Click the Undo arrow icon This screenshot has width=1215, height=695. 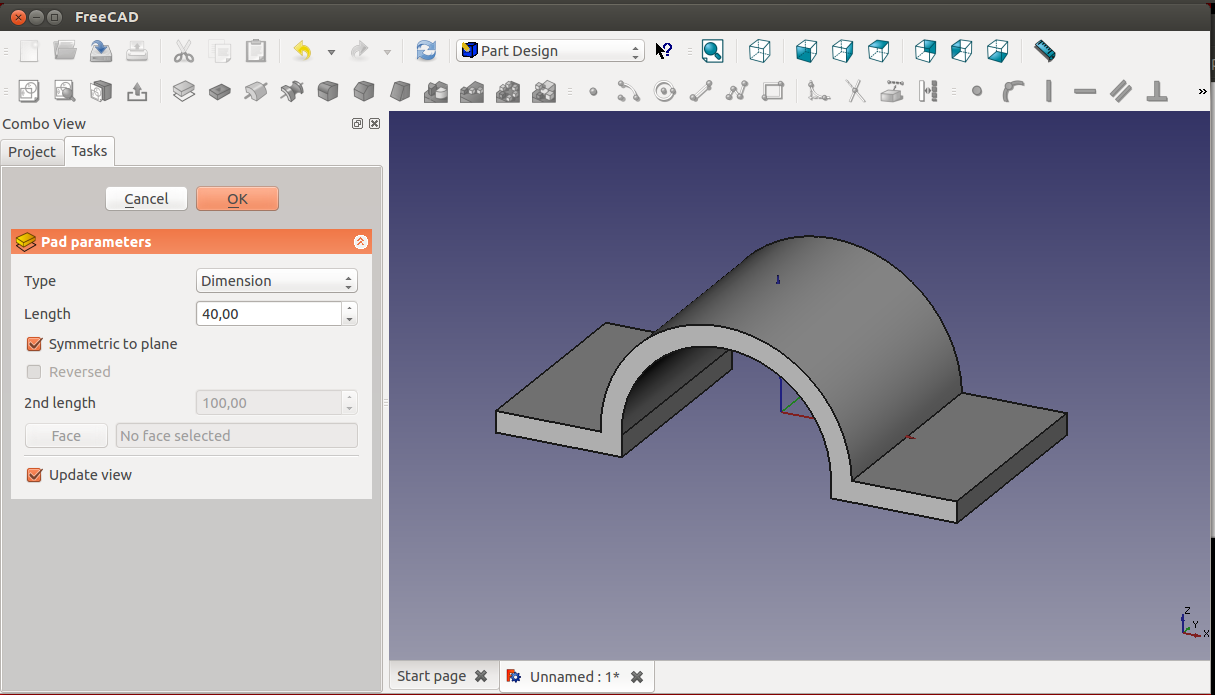coord(302,51)
